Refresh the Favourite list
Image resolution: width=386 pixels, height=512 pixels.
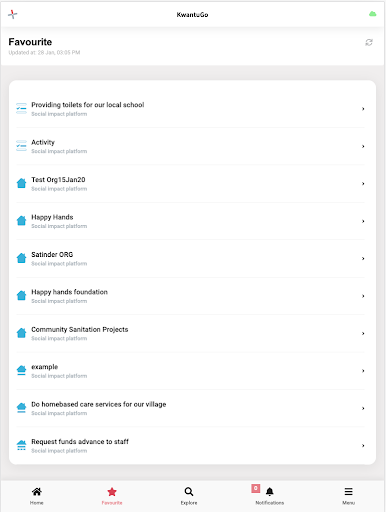tap(369, 42)
